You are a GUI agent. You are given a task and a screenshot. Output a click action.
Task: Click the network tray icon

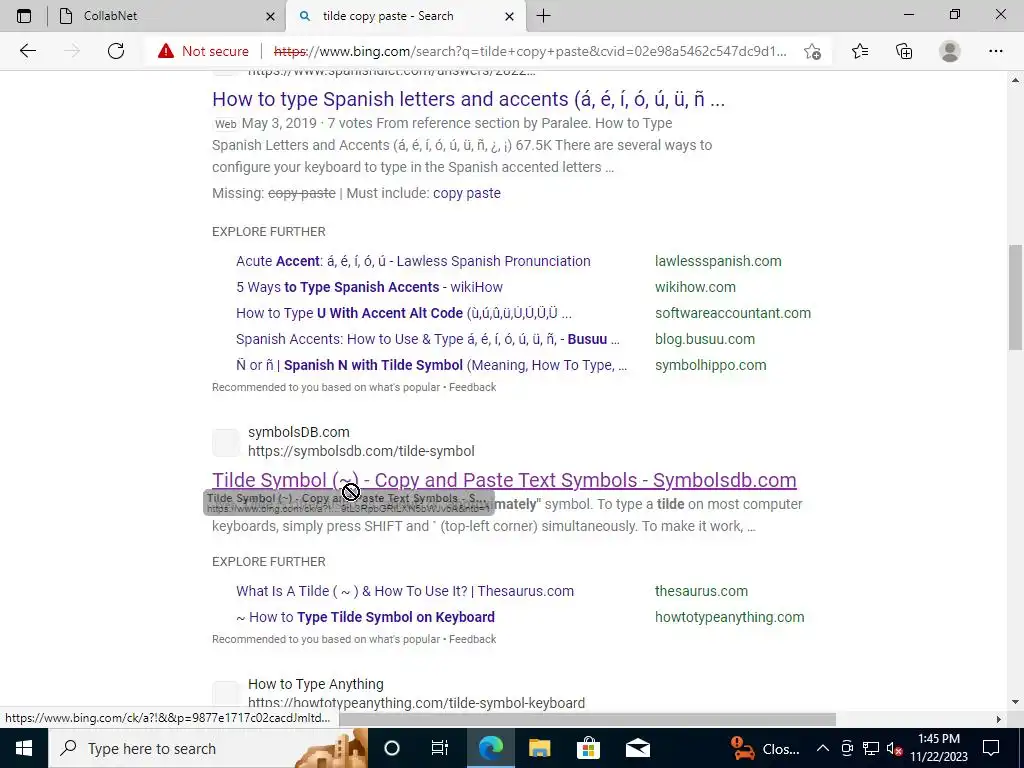[871, 748]
